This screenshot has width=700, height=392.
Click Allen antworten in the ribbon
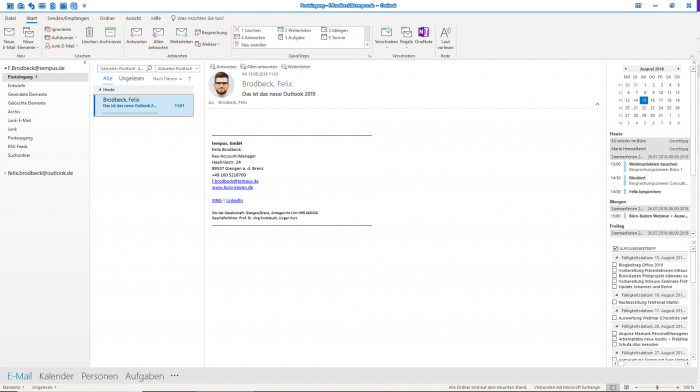158,38
